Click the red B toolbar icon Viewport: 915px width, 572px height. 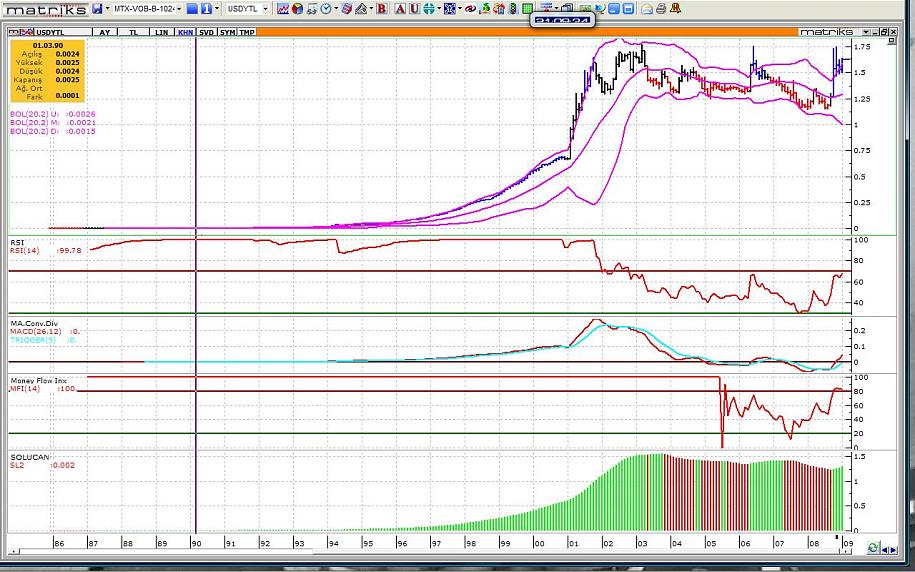[381, 9]
